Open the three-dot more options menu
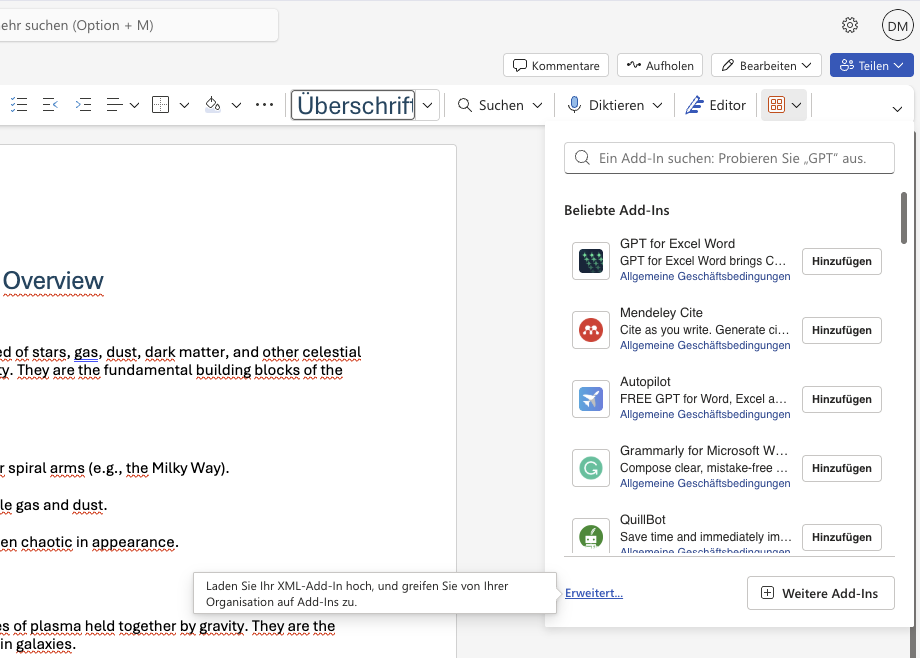920x658 pixels. point(264,105)
